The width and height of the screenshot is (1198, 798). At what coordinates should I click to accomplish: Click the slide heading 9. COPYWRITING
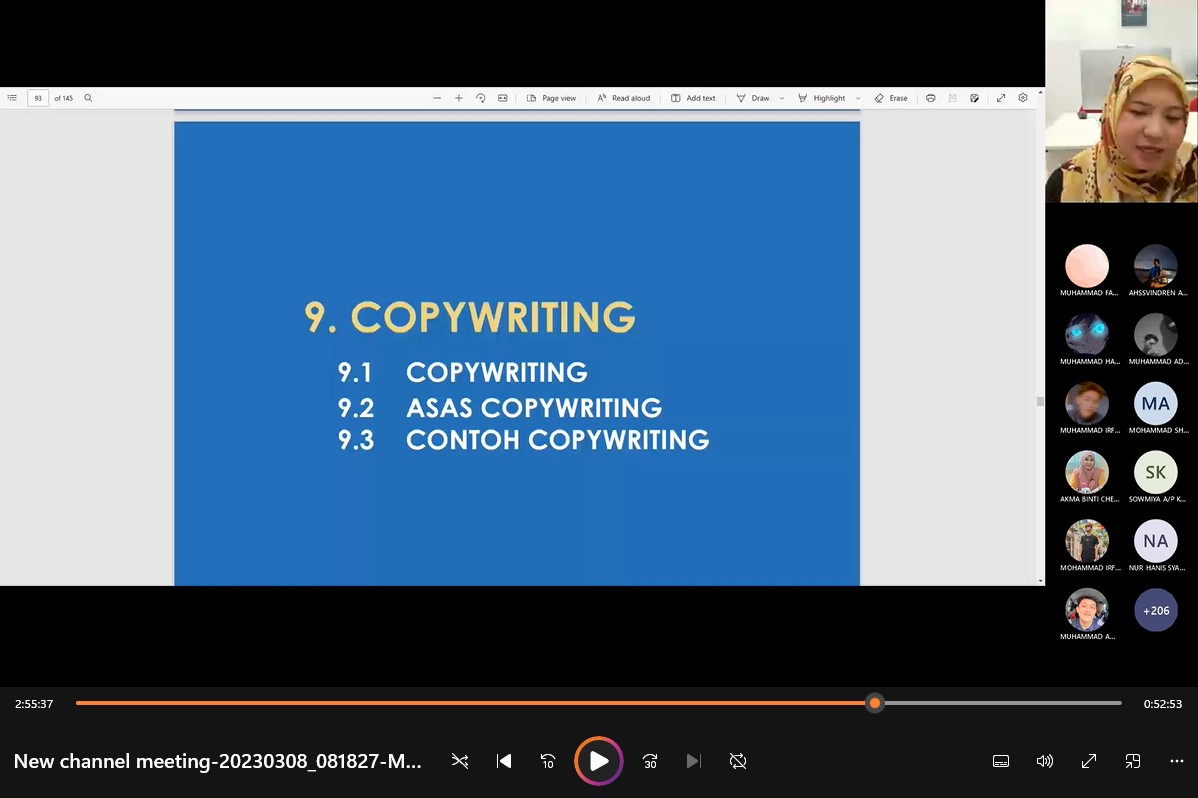470,317
